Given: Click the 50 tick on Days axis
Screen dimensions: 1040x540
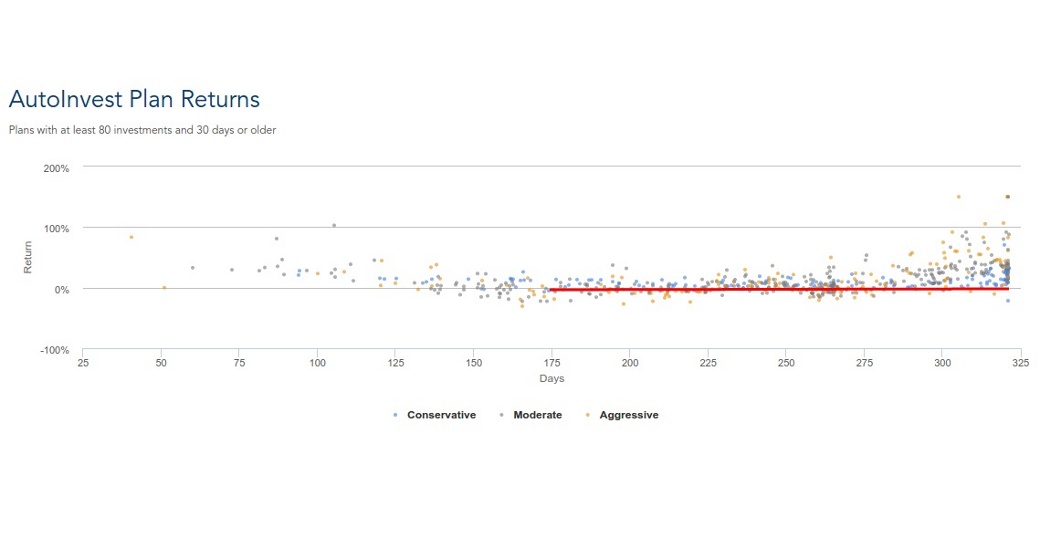Looking at the screenshot, I should tap(161, 363).
